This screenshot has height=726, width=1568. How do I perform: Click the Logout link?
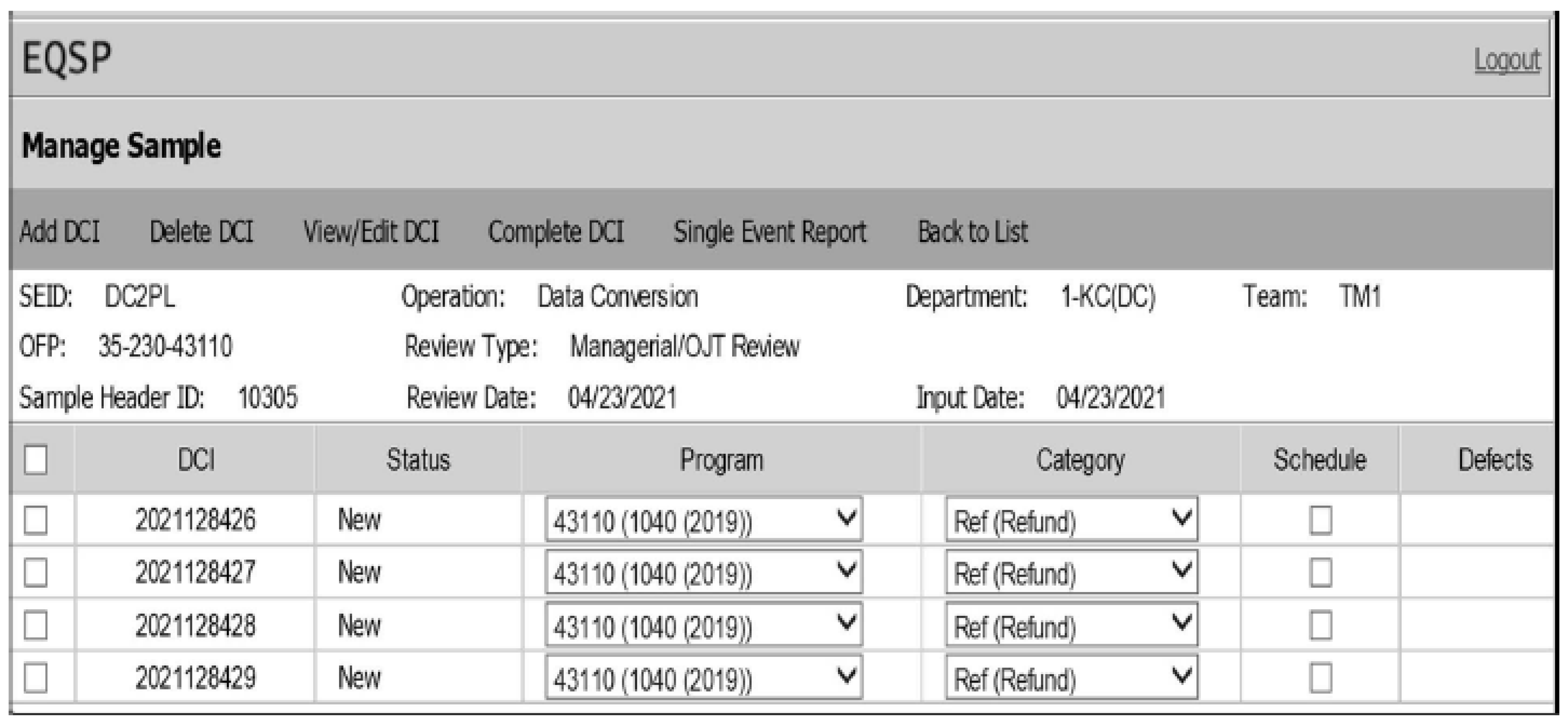[x=1506, y=60]
